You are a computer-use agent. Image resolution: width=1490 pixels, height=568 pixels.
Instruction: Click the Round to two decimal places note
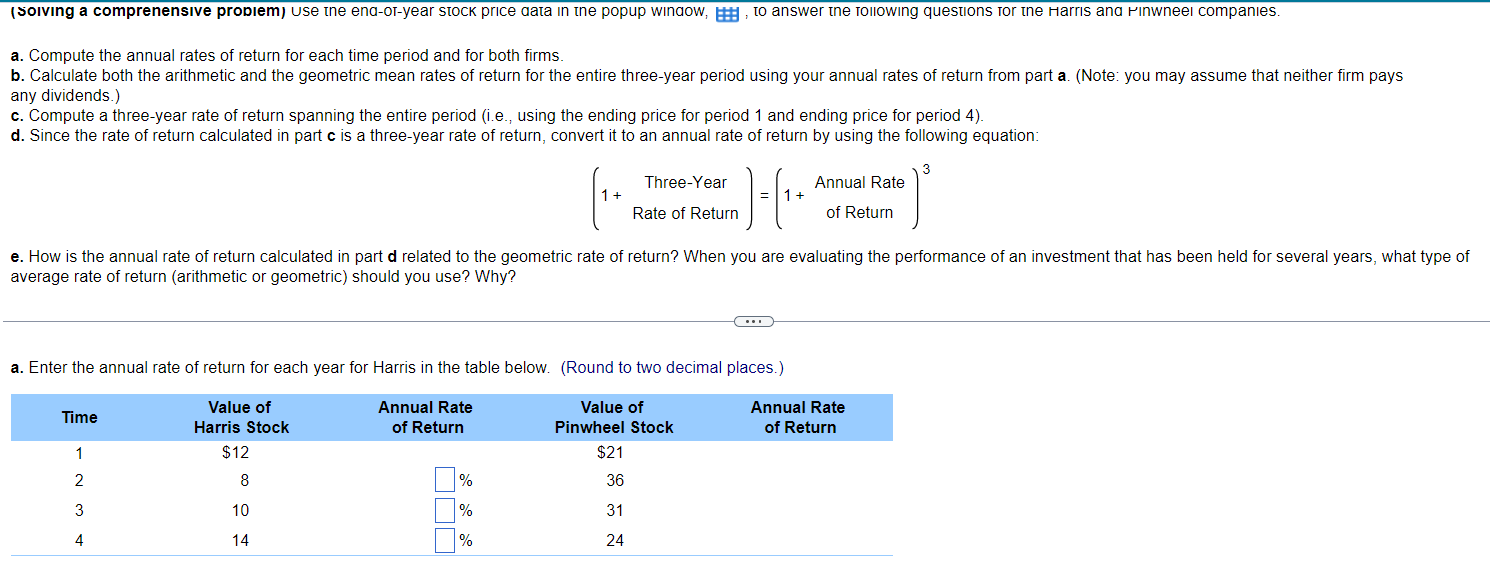673,368
